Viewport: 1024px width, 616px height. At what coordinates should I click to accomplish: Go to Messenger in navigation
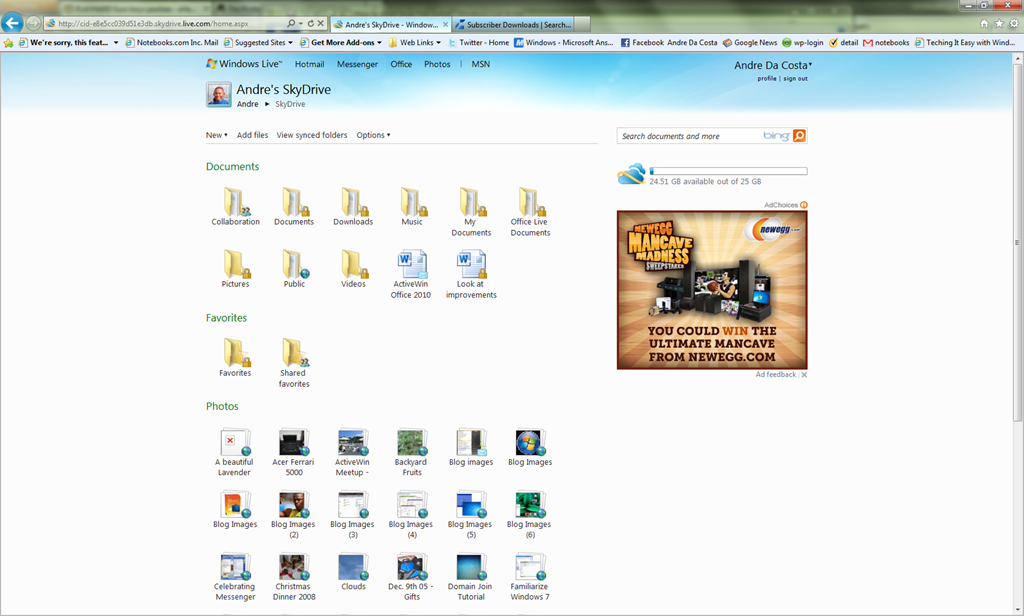357,64
